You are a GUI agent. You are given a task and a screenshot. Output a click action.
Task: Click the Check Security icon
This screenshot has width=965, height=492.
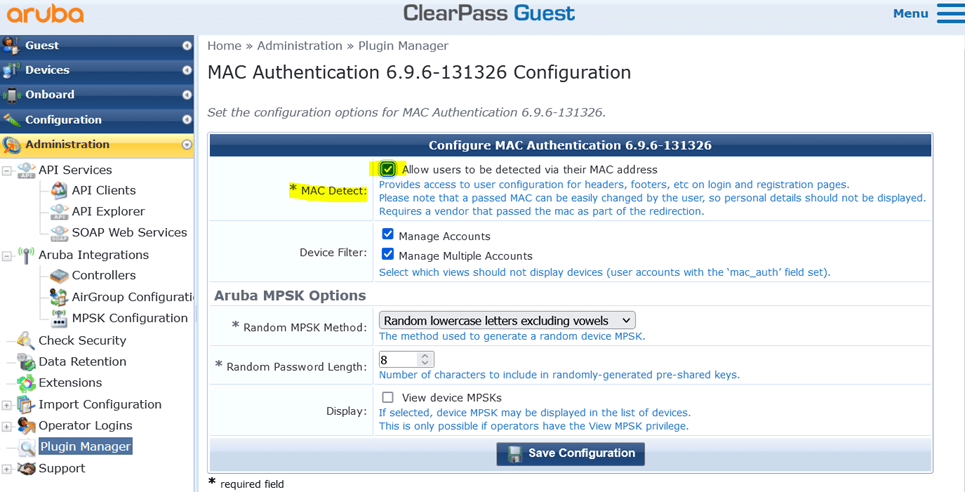click(x=26, y=340)
